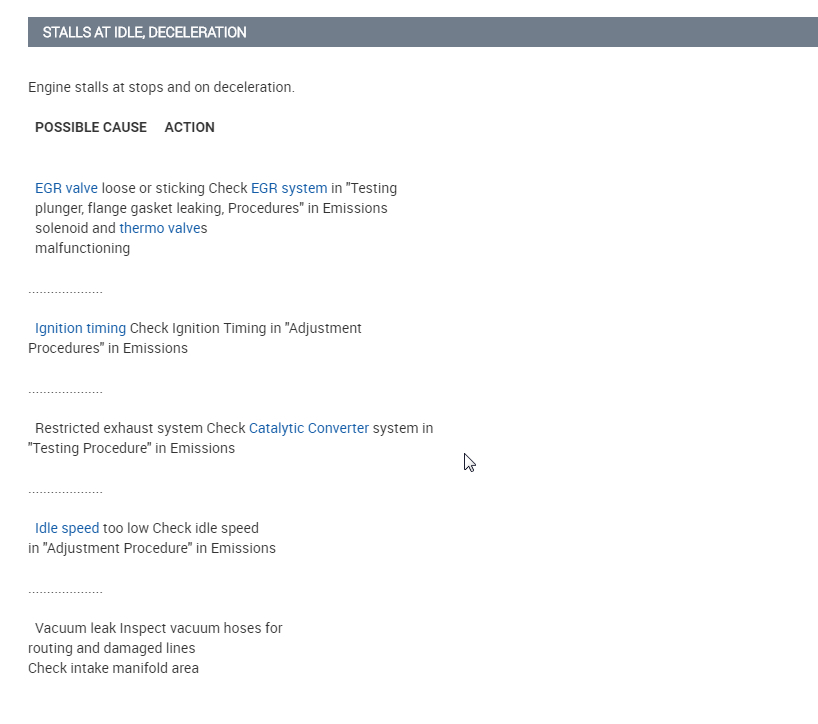Click 'too low Check idle speed' text
Viewport: 818px width, 724px height.
[180, 528]
